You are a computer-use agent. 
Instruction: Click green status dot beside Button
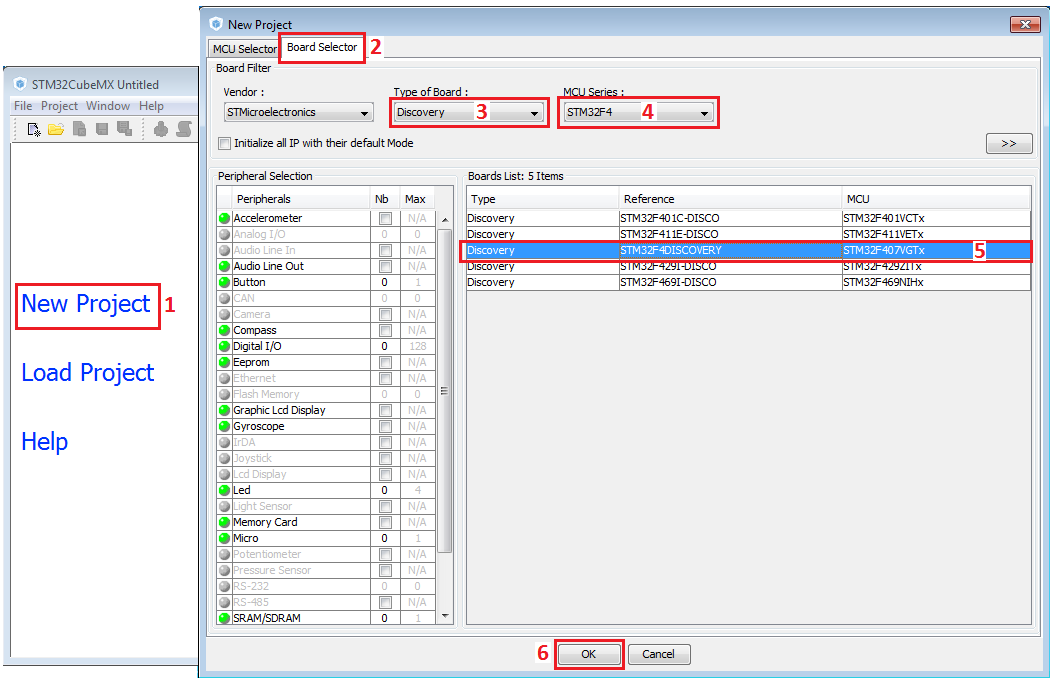[x=224, y=282]
